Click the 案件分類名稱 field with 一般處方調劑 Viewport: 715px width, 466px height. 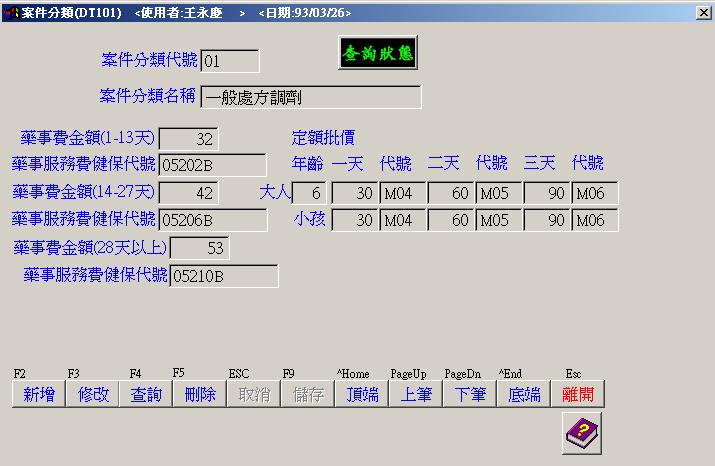tap(311, 97)
